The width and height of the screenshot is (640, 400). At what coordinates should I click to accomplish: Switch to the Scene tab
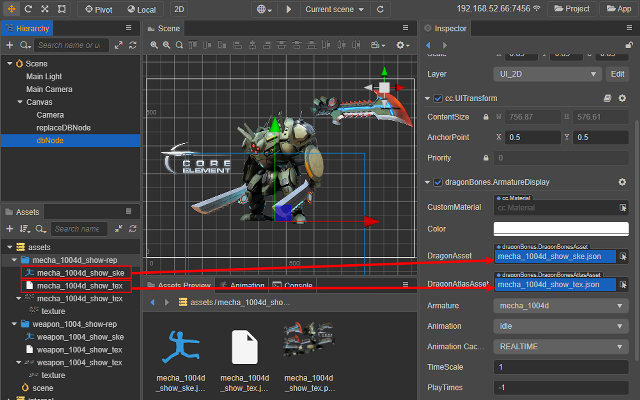click(164, 28)
